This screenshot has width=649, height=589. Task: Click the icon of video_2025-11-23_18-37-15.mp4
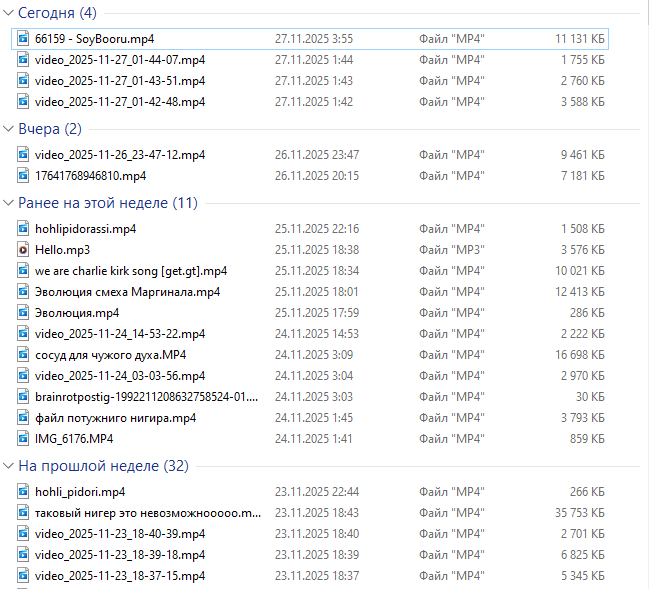click(x=23, y=575)
